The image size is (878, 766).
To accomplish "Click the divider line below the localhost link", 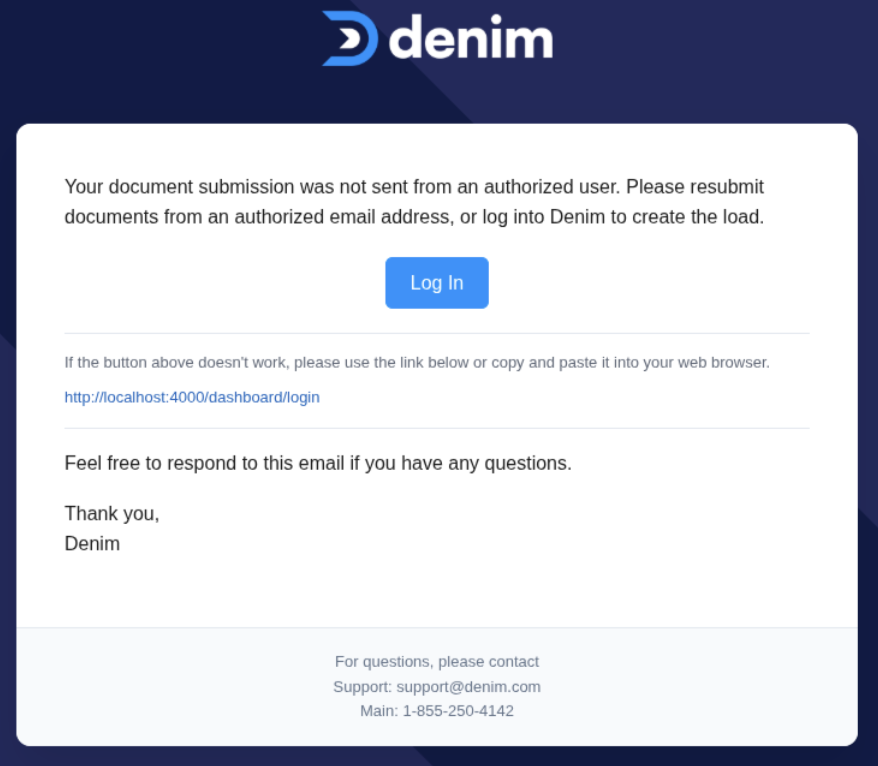I will (437, 428).
